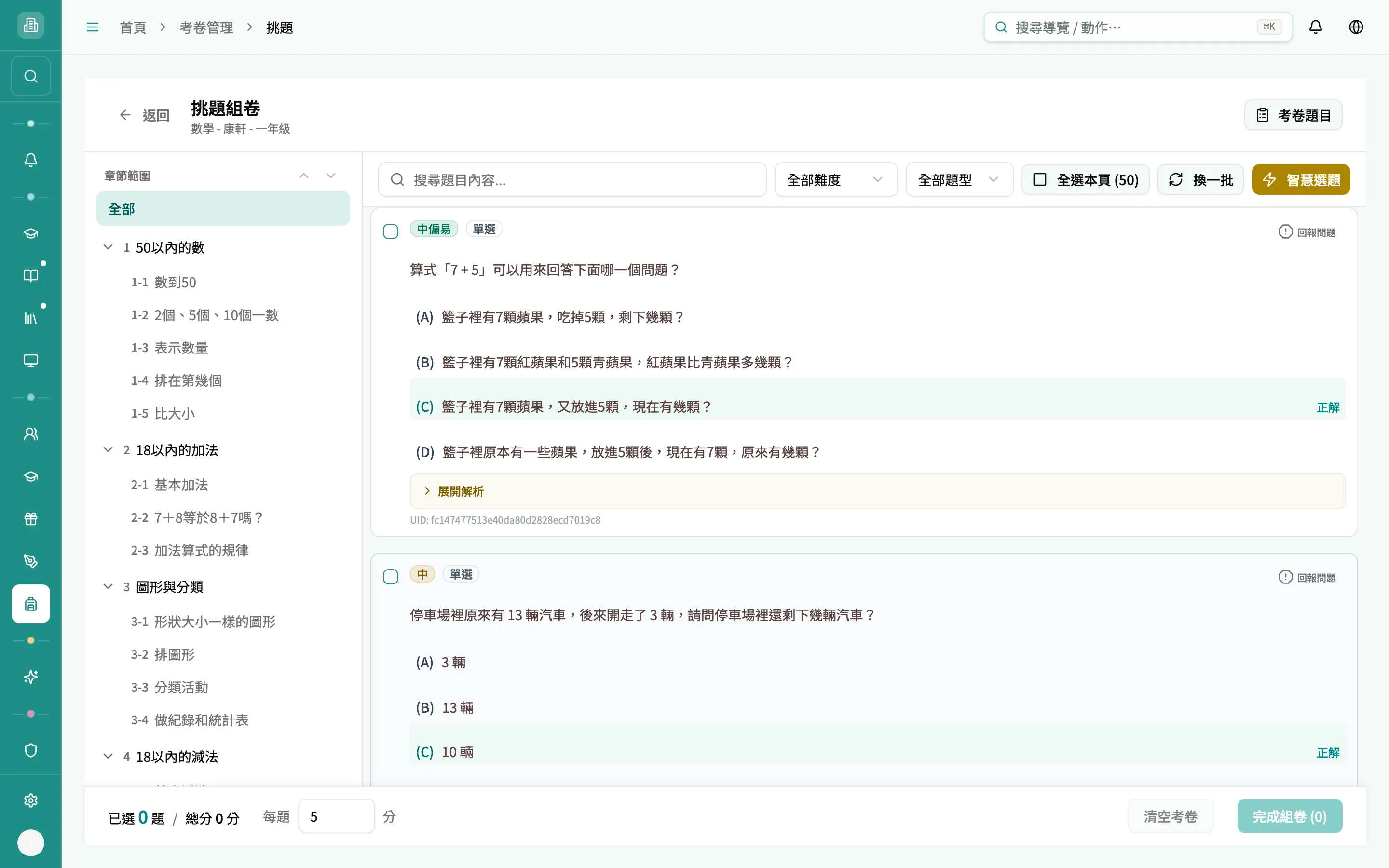
Task: Collapse chapter 1 50以內的數
Action: 108,247
